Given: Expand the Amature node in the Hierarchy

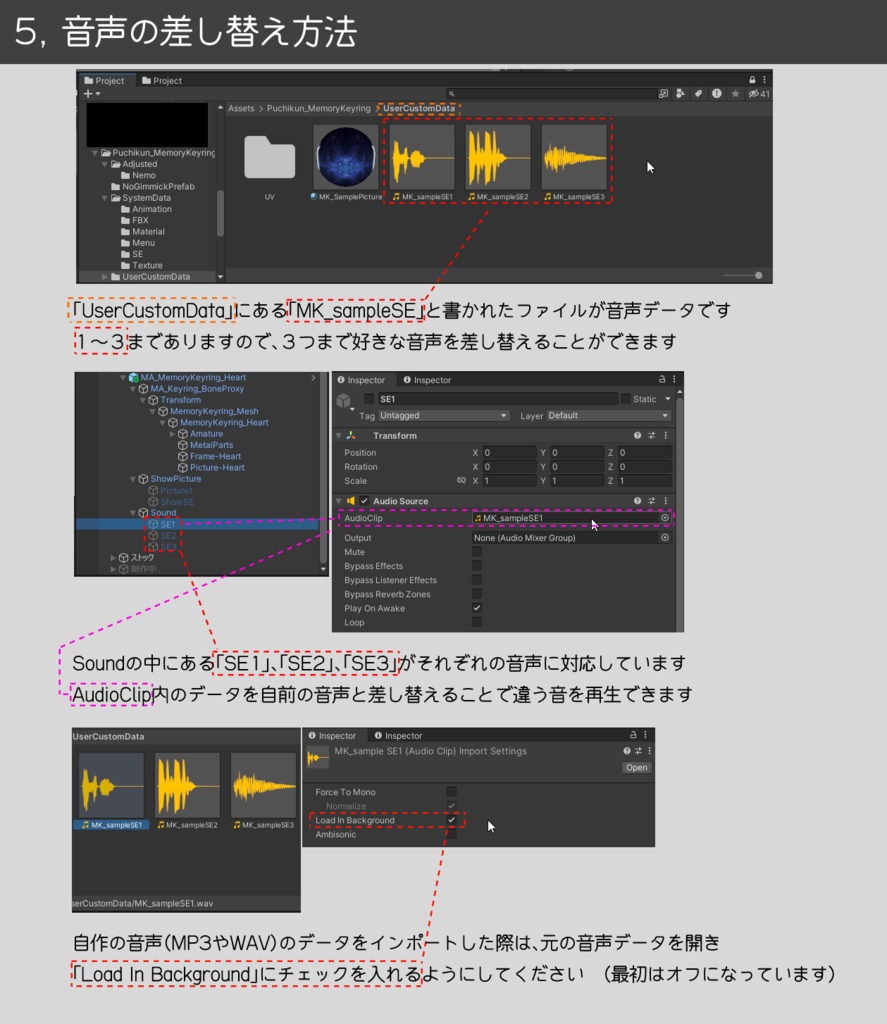Looking at the screenshot, I should point(173,434).
